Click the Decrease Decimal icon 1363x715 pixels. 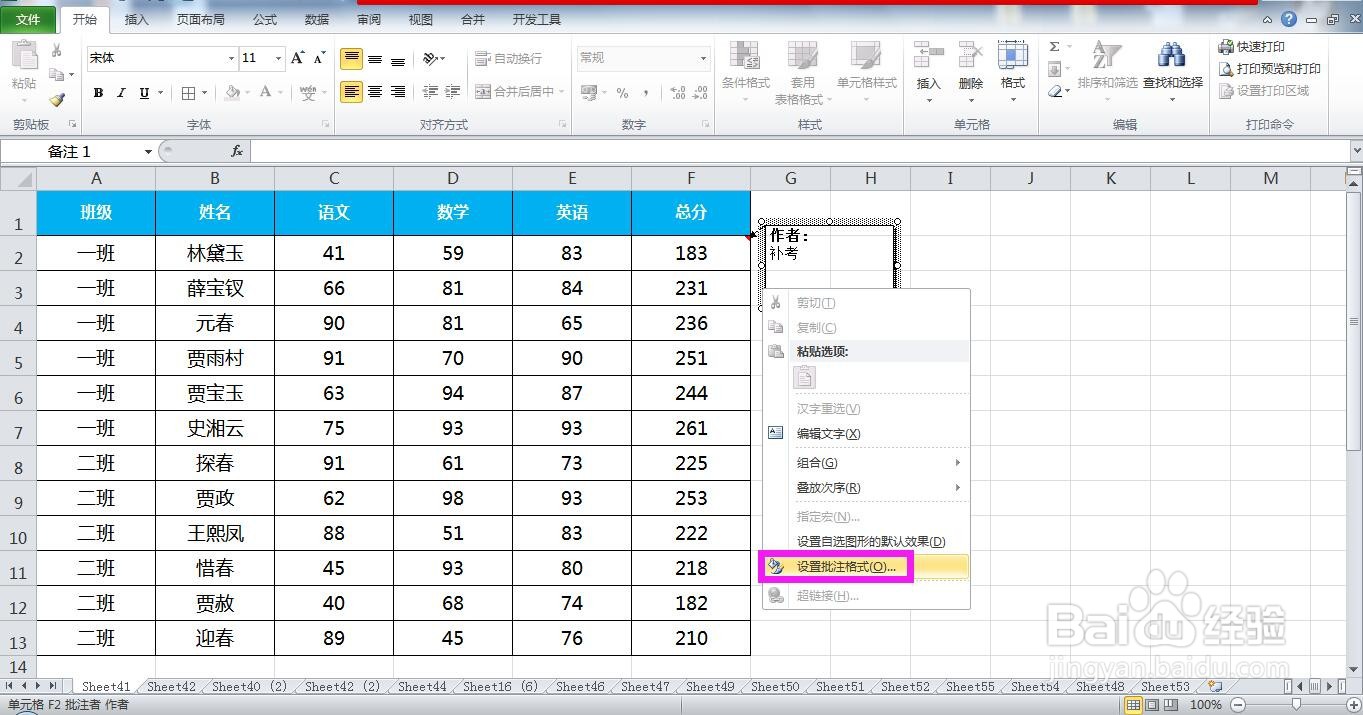700,93
